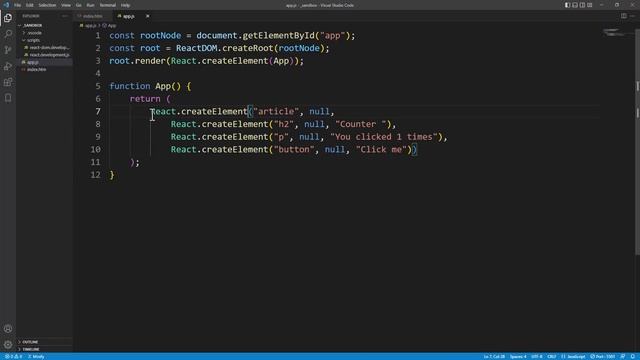
Task: Open the lowest icon above the activity bar gap
Action: (x=8, y=98)
